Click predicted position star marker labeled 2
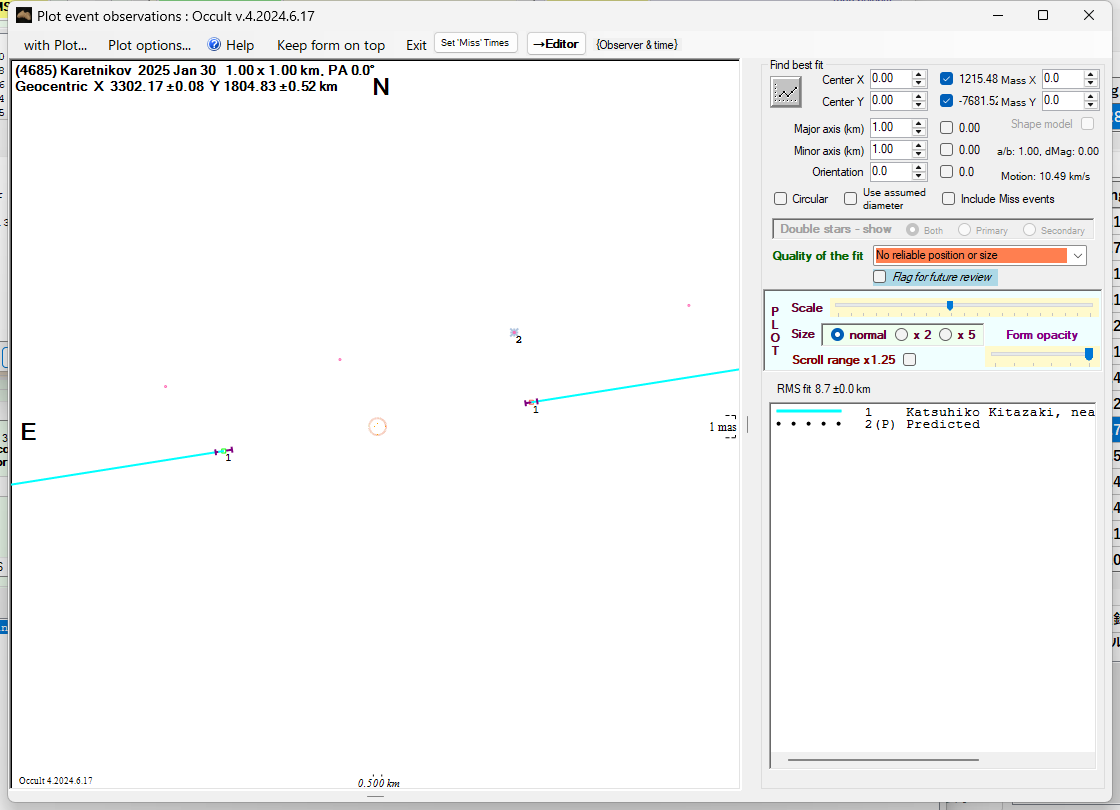This screenshot has height=810, width=1120. tap(514, 333)
